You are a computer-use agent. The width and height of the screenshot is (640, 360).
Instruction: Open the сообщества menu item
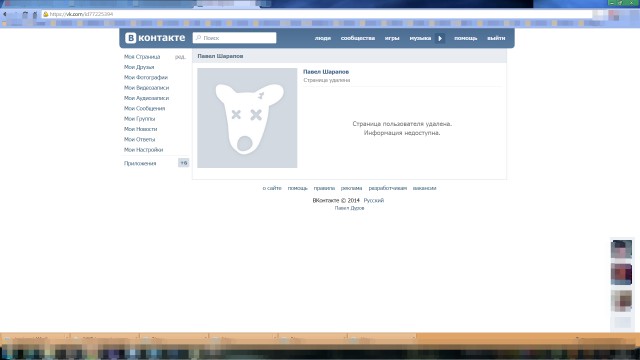358,38
